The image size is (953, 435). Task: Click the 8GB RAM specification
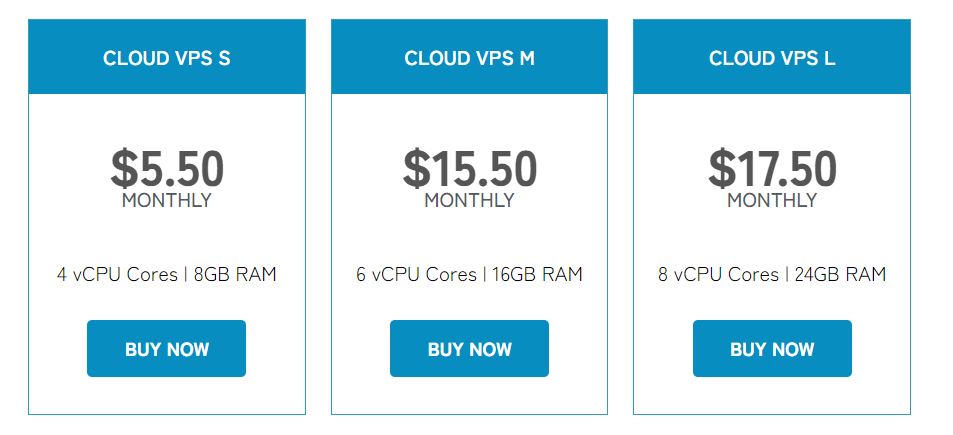234,274
